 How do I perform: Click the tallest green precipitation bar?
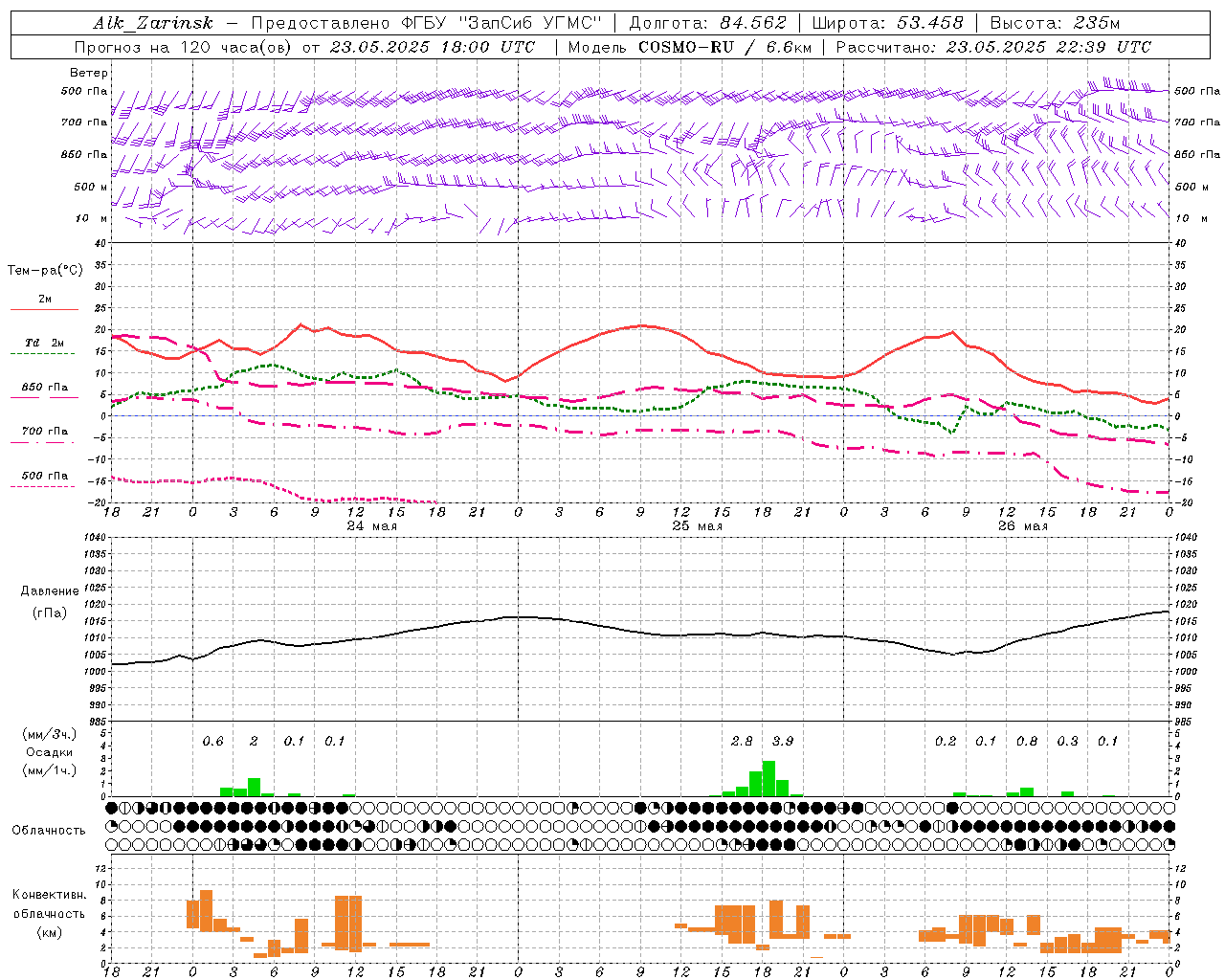pos(768,779)
